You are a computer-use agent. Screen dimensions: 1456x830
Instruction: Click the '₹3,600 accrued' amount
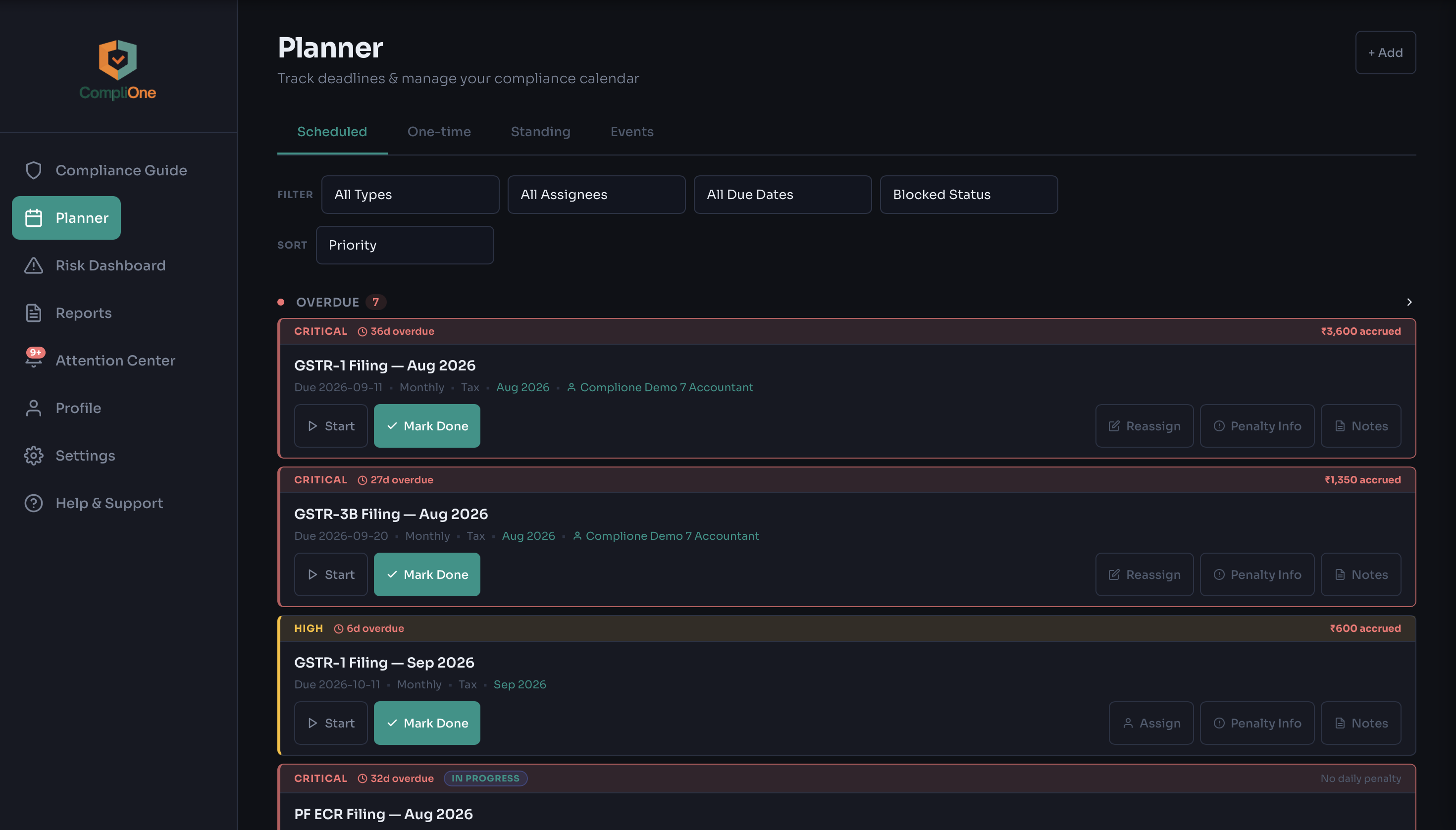(x=1361, y=332)
